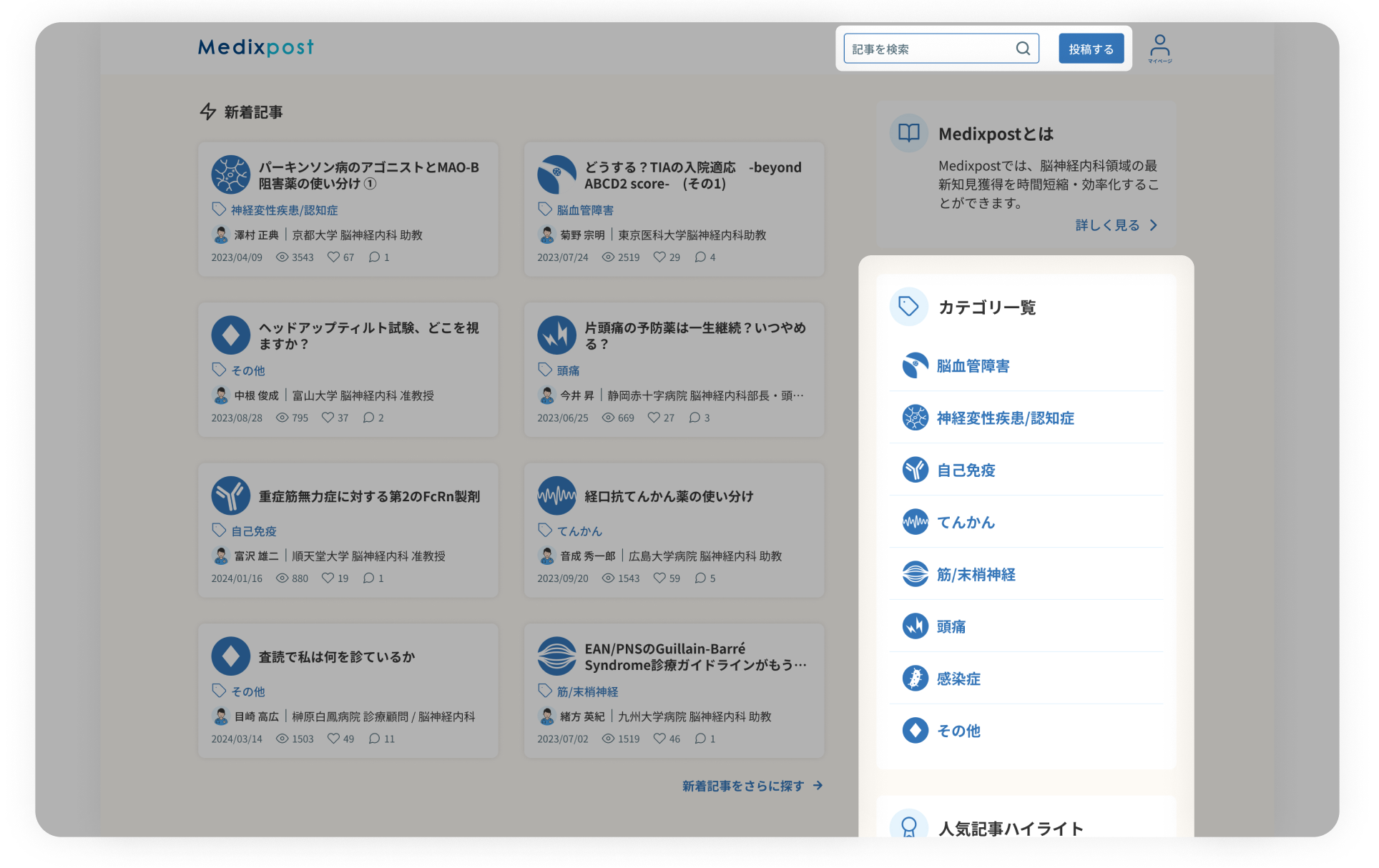1379x868 pixels.
Task: Click the lightning icon beside 頭痛 in the category list
Action: coord(915,626)
